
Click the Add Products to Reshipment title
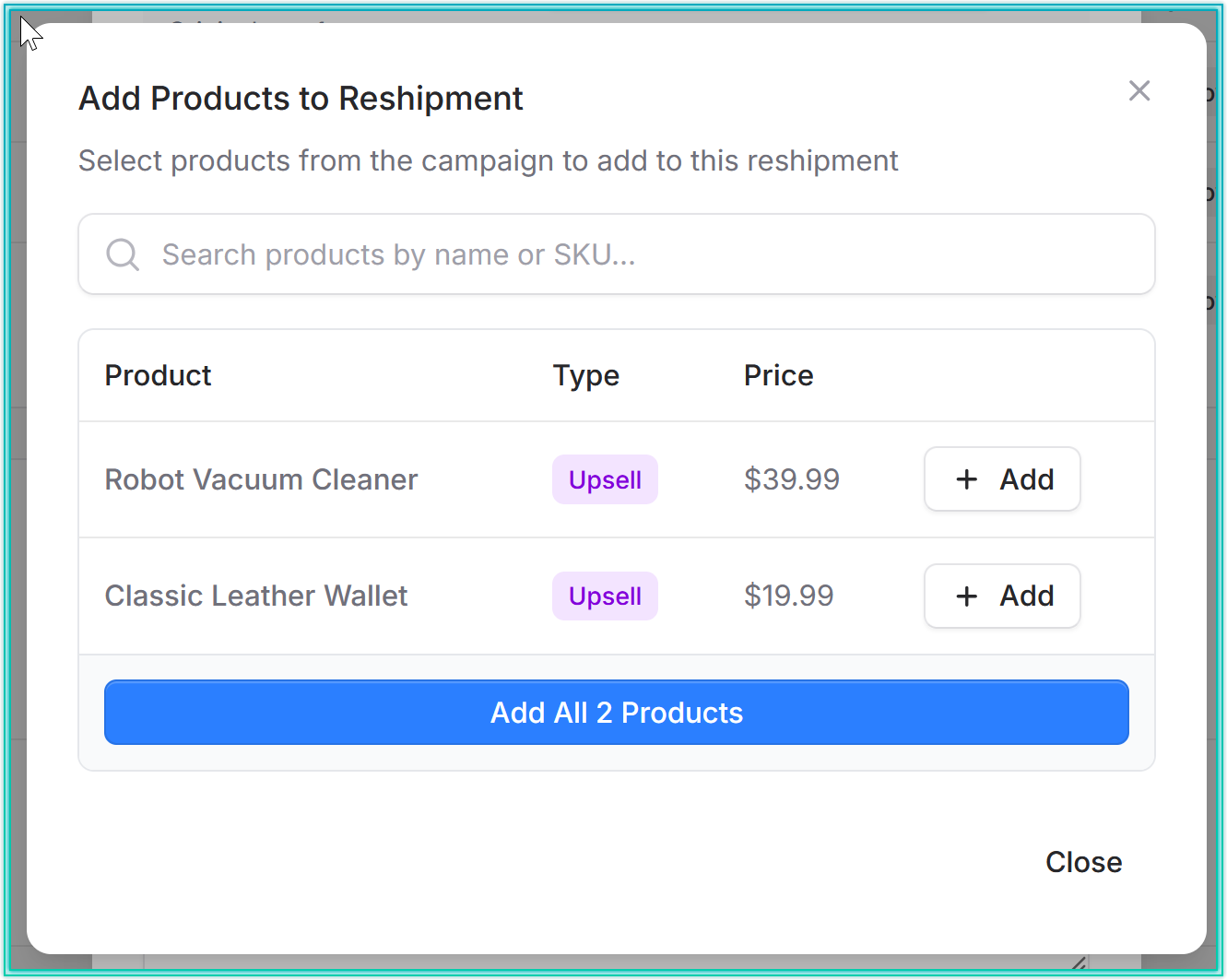301,99
